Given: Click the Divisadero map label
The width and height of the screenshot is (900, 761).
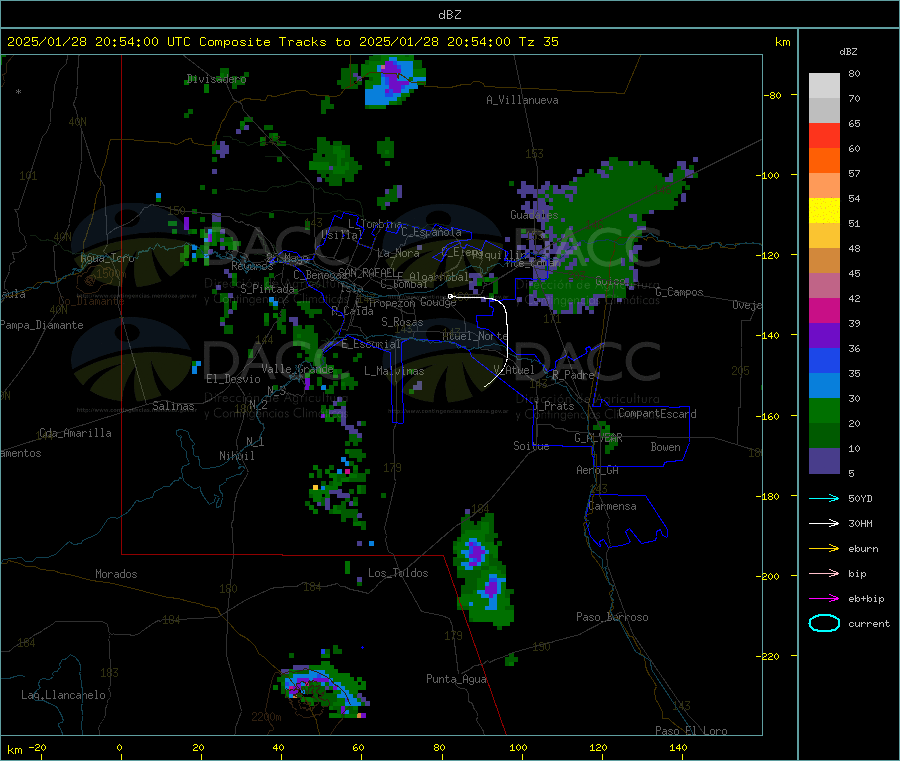Looking at the screenshot, I should (216, 79).
